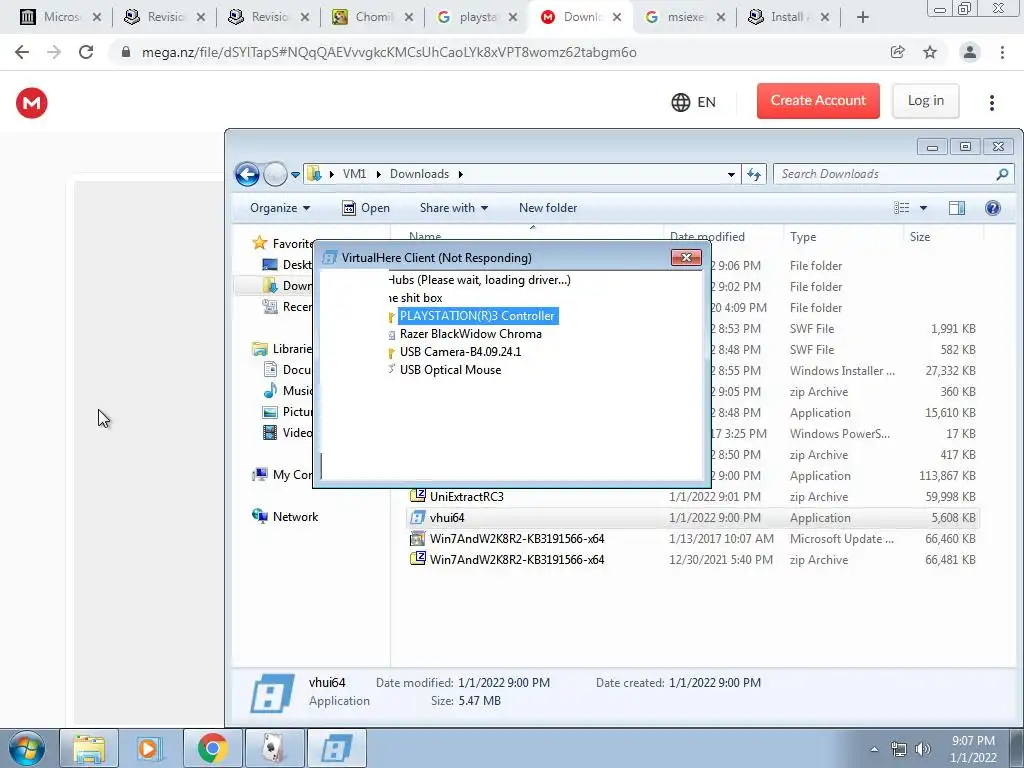Select USB Optical Mouse device

[450, 370]
